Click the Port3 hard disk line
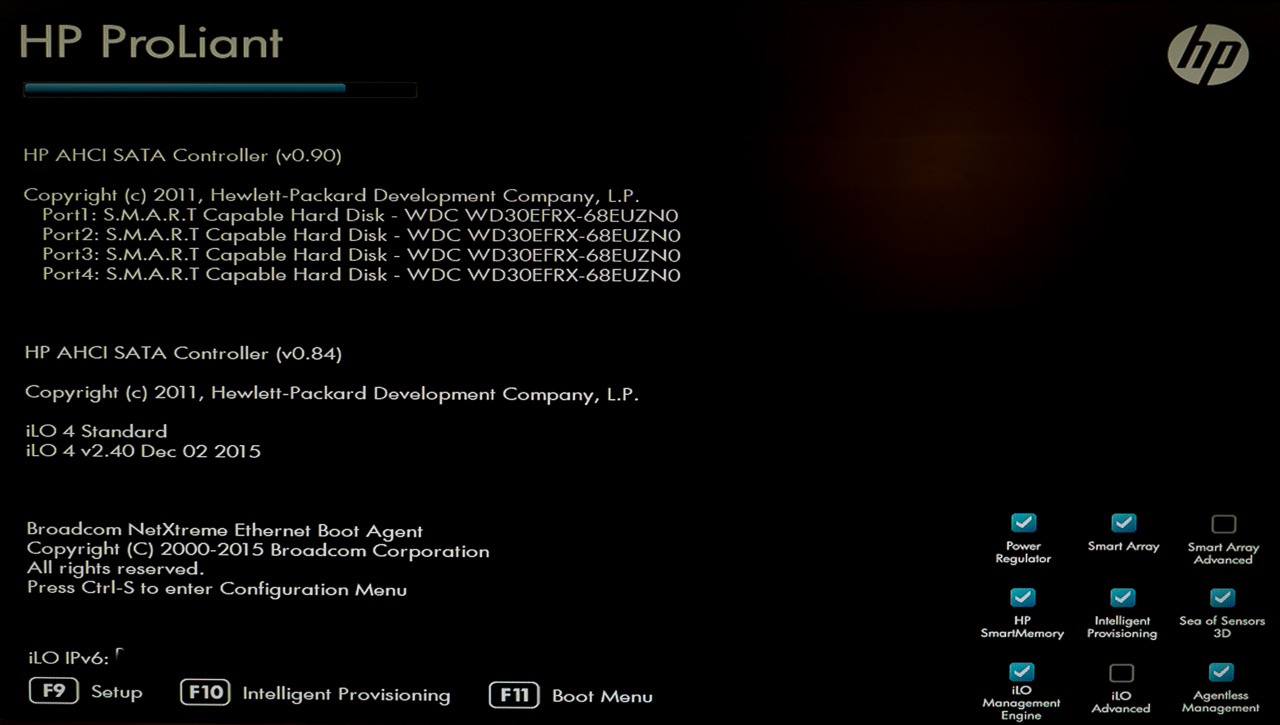 point(361,255)
